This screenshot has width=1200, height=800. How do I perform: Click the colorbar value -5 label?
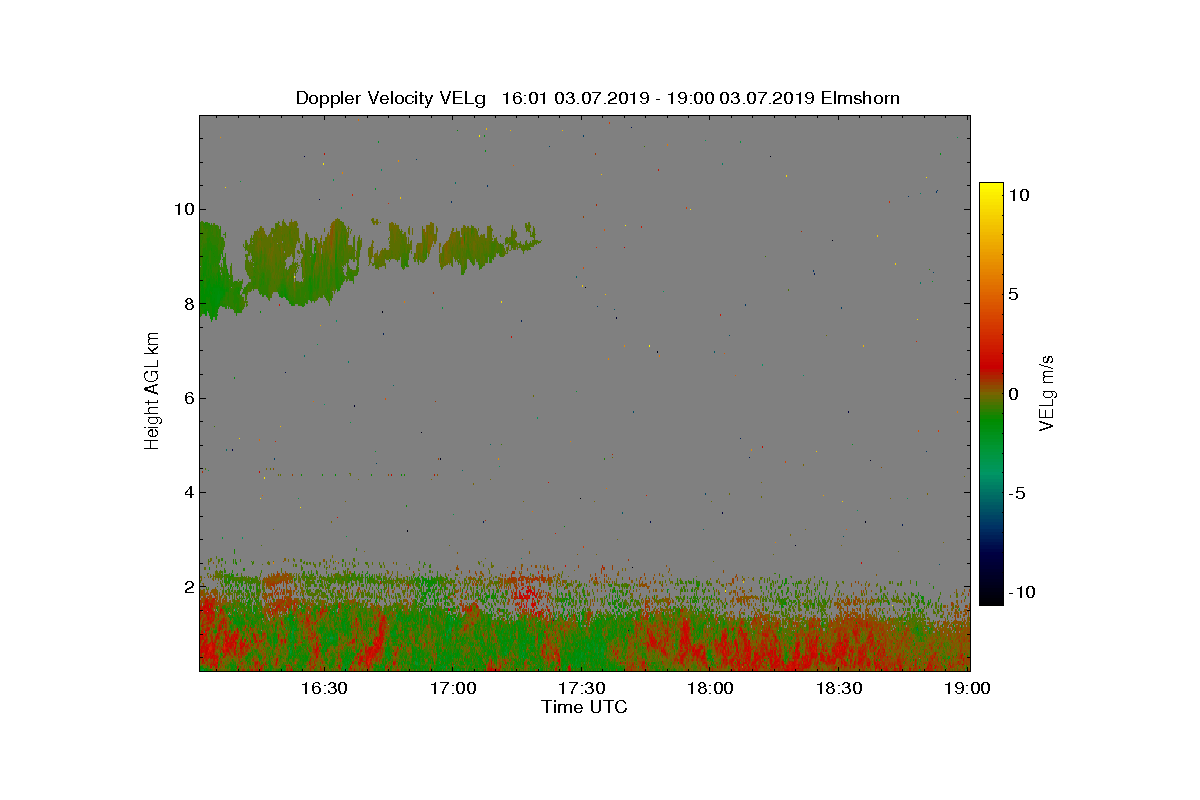[1016, 493]
